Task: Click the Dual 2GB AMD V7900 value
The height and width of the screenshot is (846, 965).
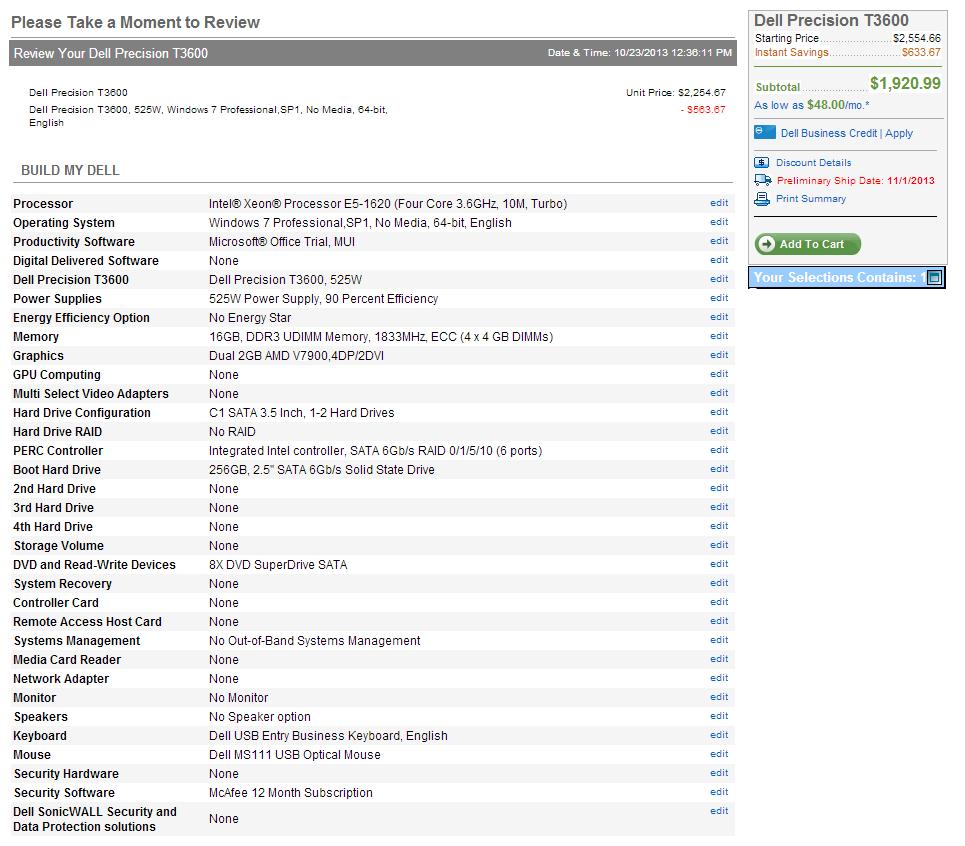Action: pos(296,356)
